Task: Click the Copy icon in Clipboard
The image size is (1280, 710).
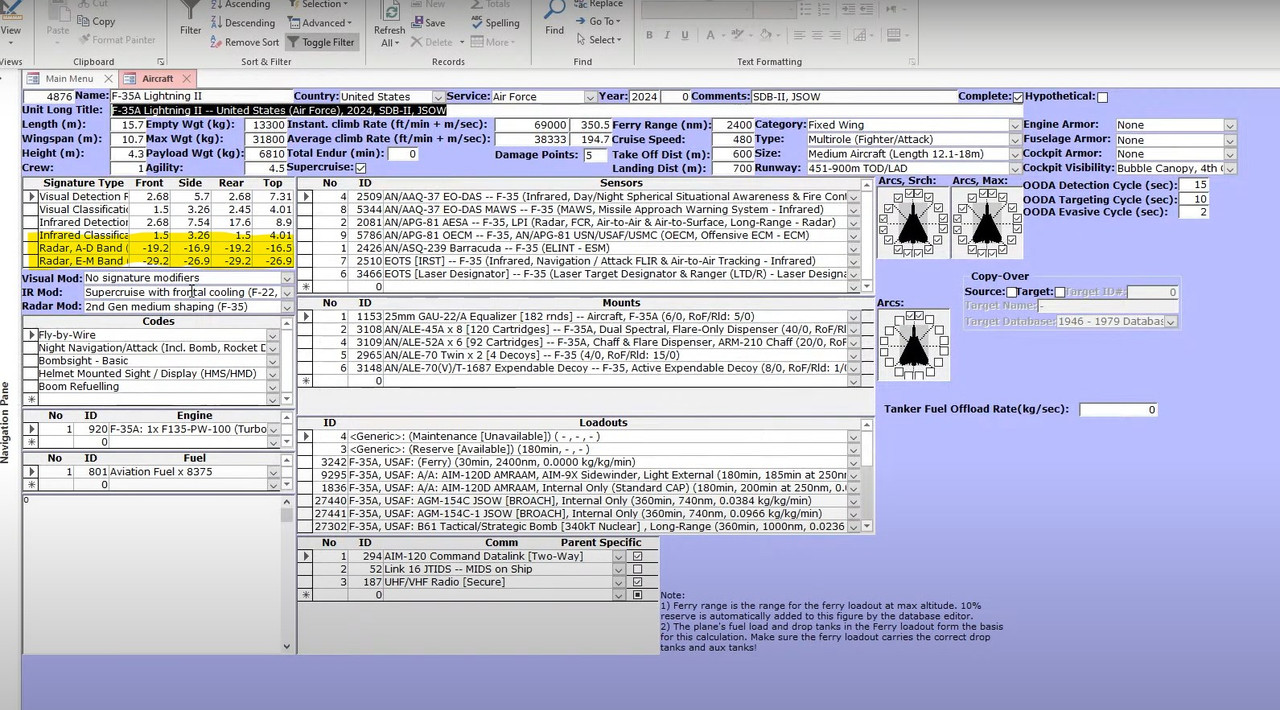Action: pos(96,21)
